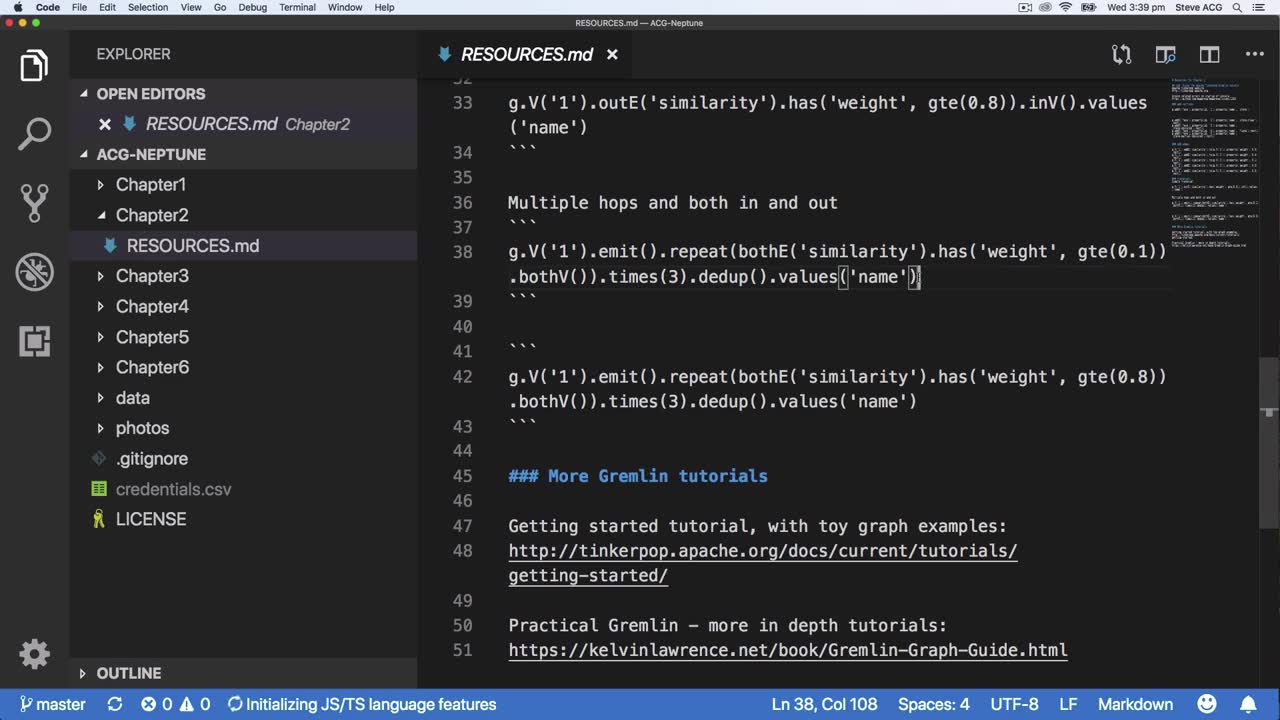Open the Debug view in activity bar
The width and height of the screenshot is (1280, 720).
tap(34, 272)
